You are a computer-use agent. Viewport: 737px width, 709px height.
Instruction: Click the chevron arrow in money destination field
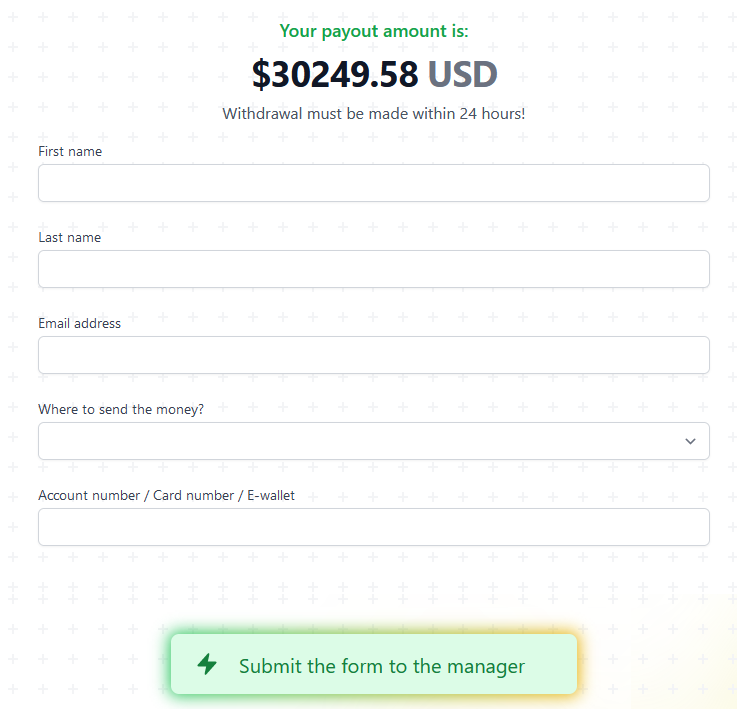coord(690,441)
